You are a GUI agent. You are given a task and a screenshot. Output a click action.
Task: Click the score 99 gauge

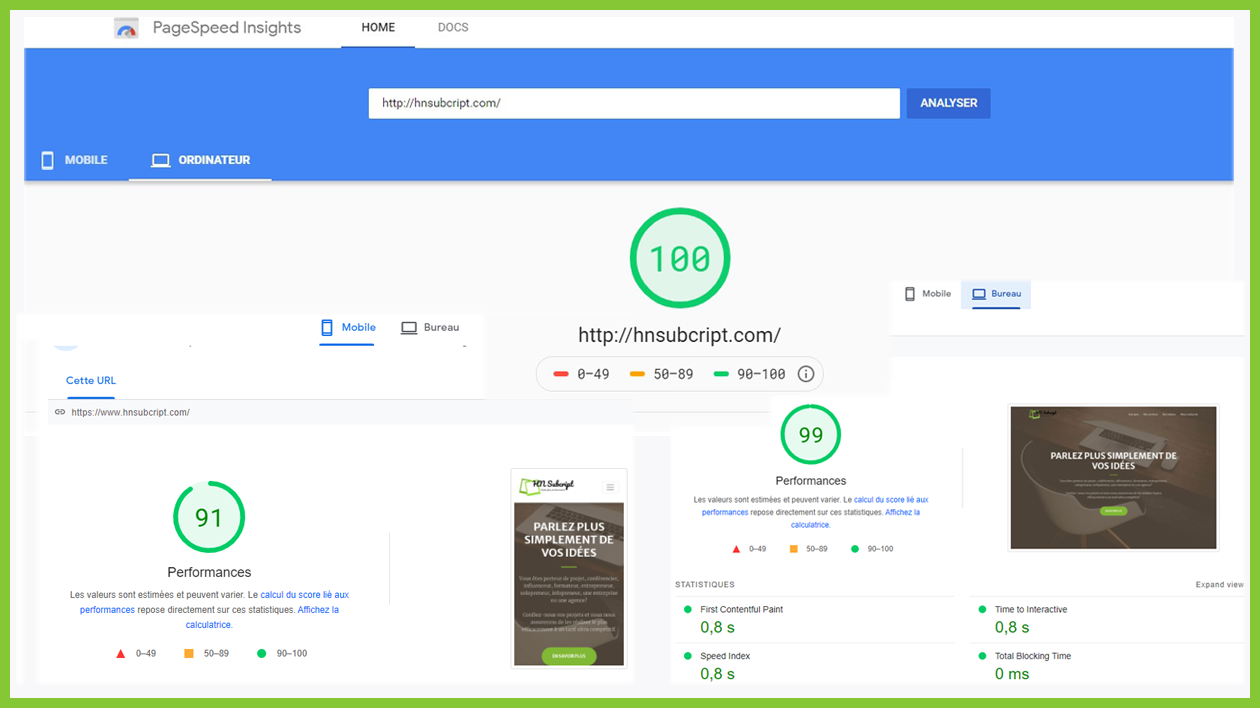pos(811,435)
